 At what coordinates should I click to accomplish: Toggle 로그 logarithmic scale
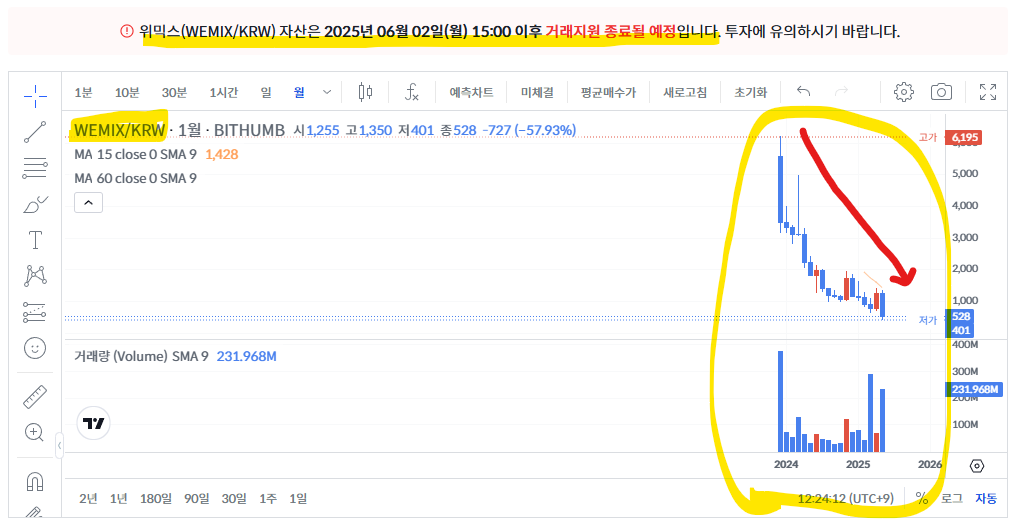click(x=952, y=499)
